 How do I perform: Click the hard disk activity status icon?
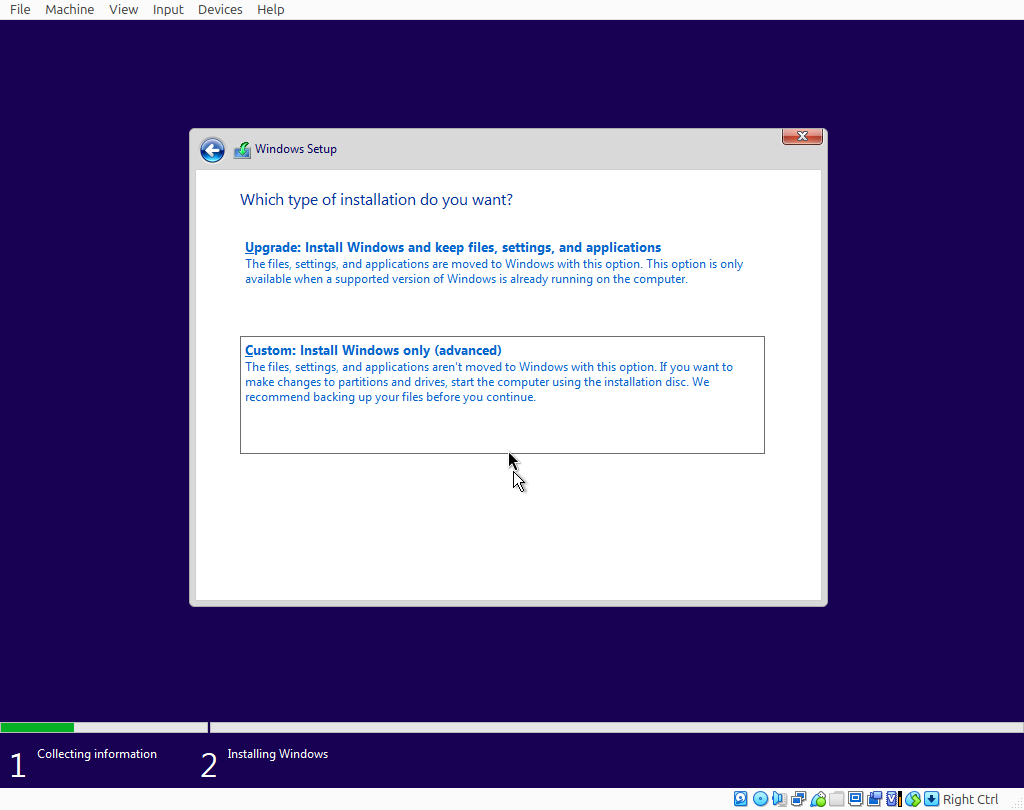point(741,799)
